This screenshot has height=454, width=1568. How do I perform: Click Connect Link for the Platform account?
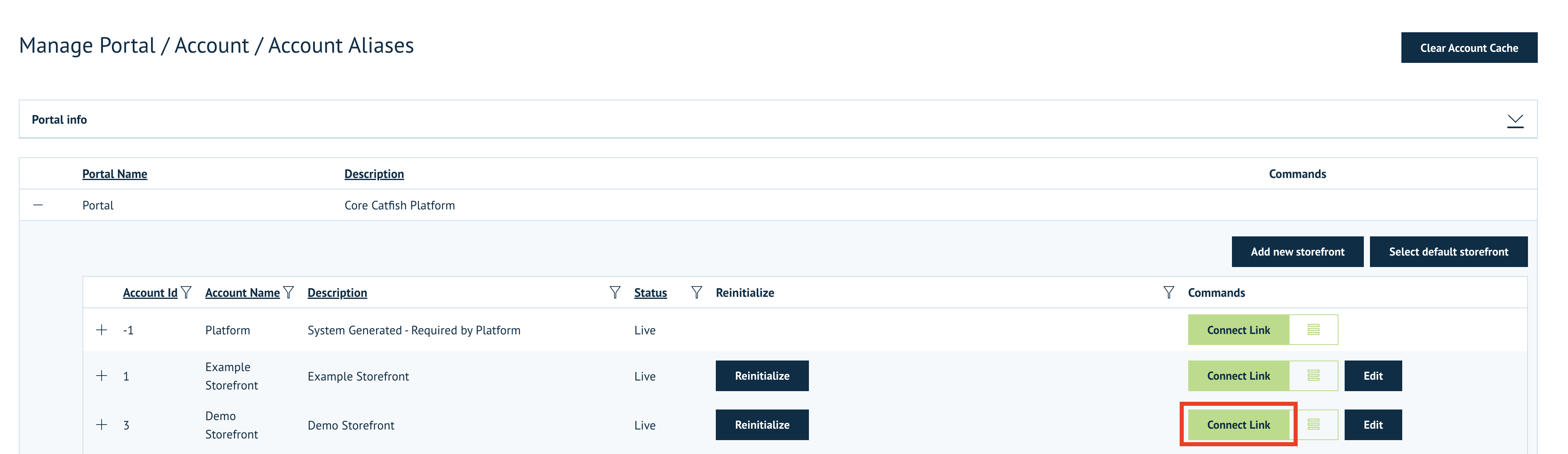1238,330
